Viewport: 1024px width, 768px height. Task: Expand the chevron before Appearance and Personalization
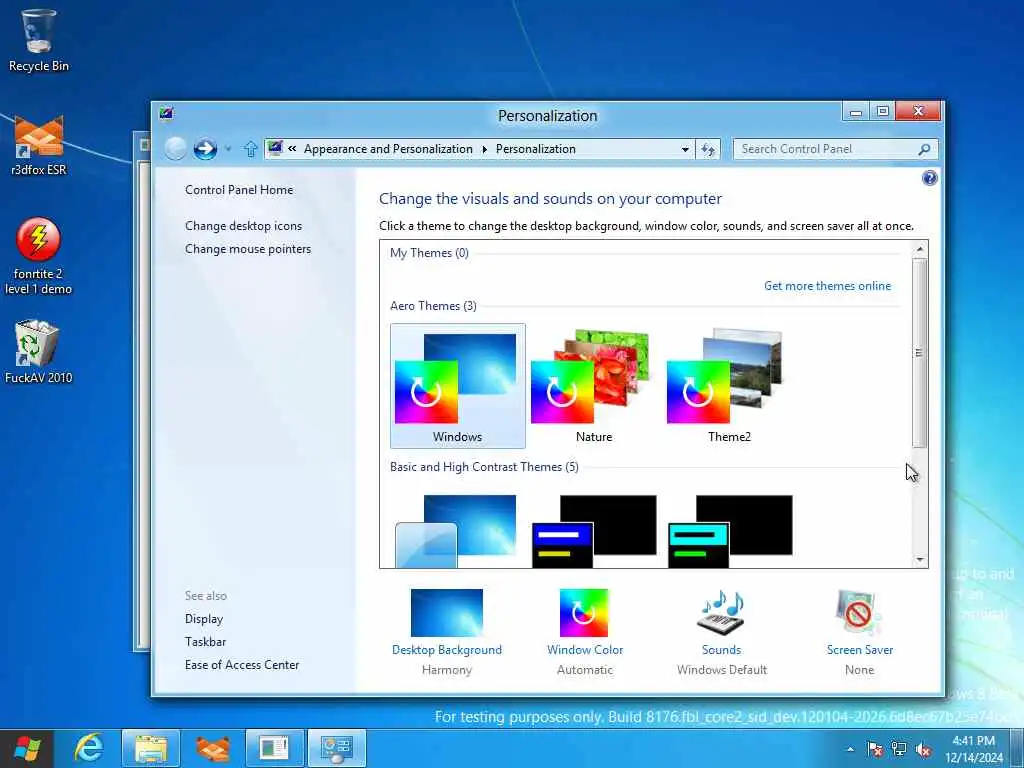click(x=292, y=149)
